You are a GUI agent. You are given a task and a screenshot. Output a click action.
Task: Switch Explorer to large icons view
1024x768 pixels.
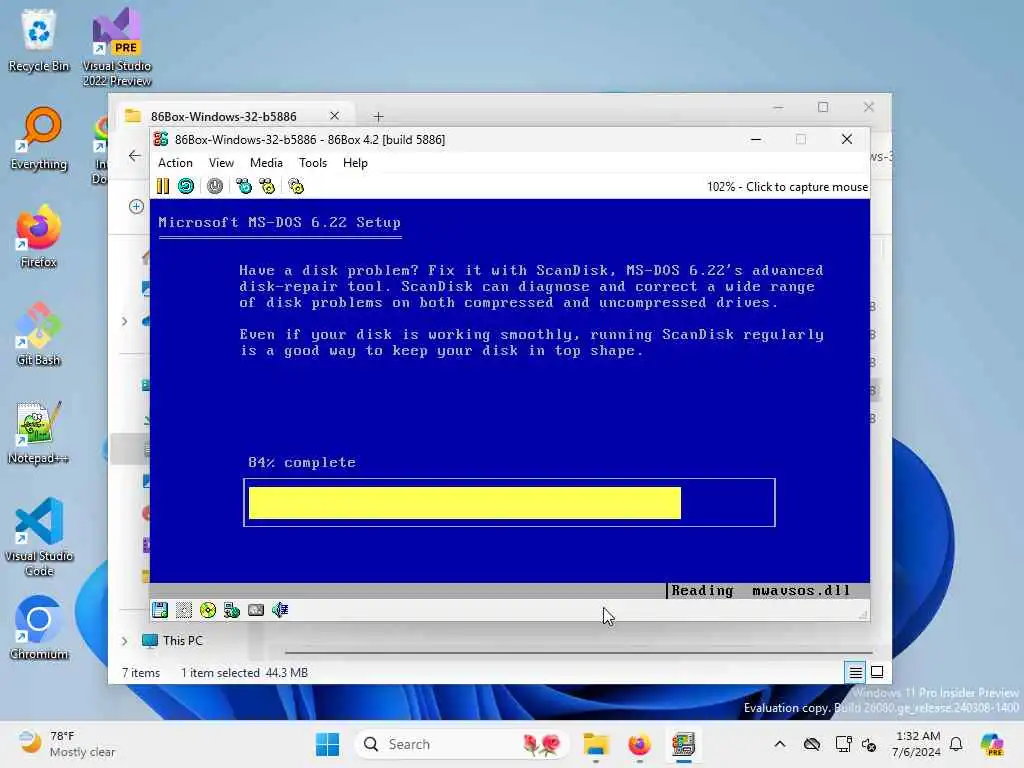877,672
